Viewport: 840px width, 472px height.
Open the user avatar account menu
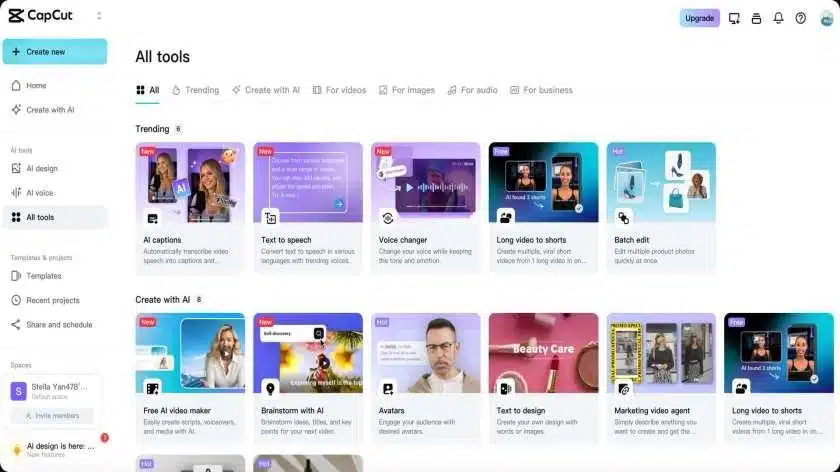coord(827,18)
